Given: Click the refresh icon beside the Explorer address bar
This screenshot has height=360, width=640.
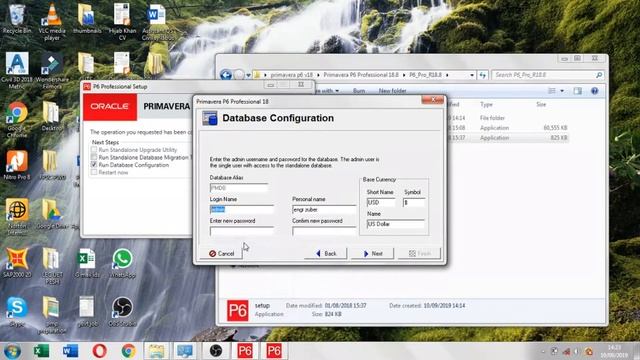Looking at the screenshot, I should [x=483, y=75].
